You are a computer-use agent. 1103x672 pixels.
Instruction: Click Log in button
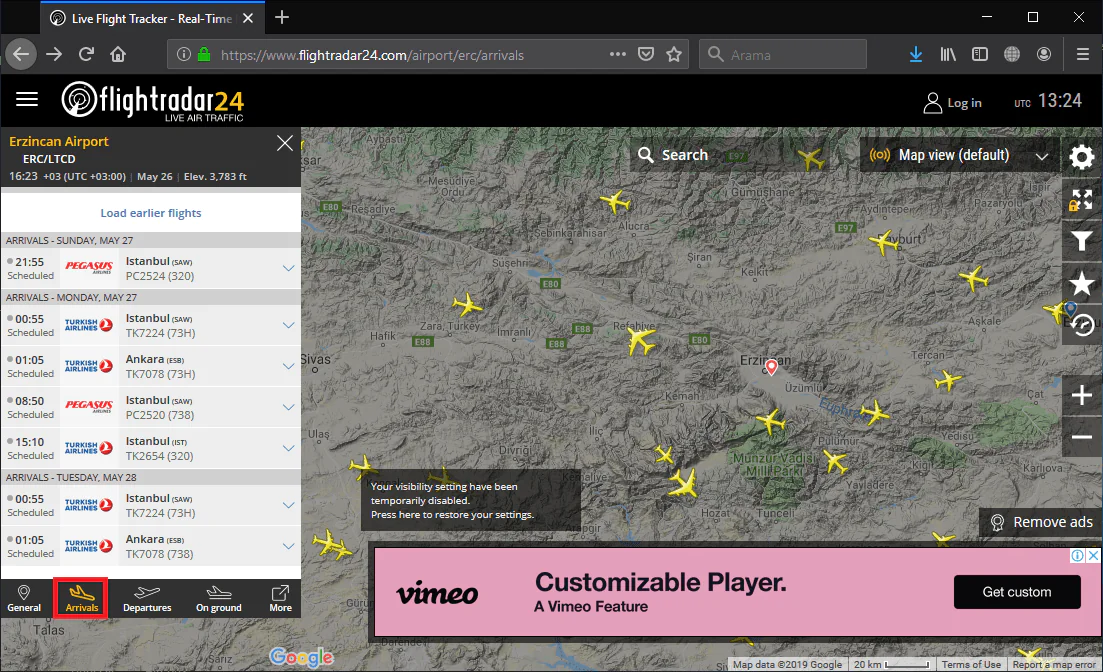pyautogui.click(x=952, y=102)
